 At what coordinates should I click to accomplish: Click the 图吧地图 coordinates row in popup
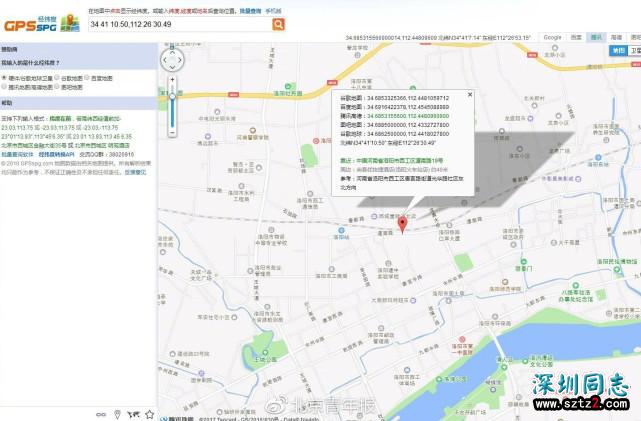(394, 125)
